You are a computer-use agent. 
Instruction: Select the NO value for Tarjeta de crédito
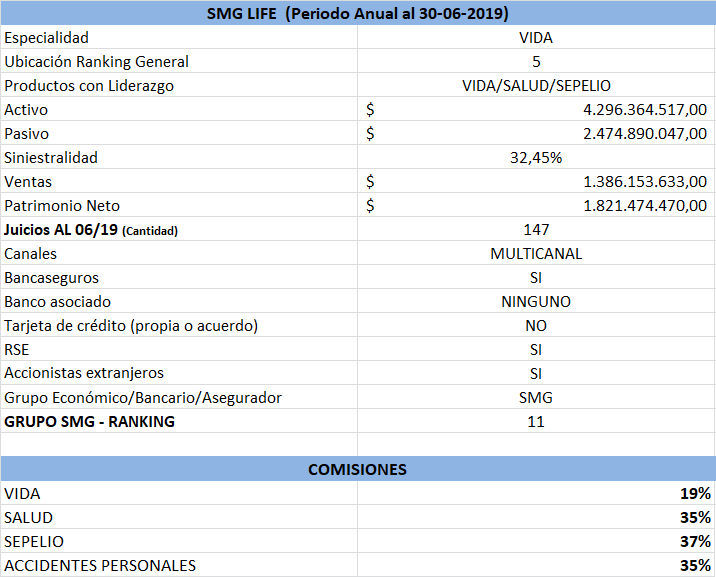[536, 325]
